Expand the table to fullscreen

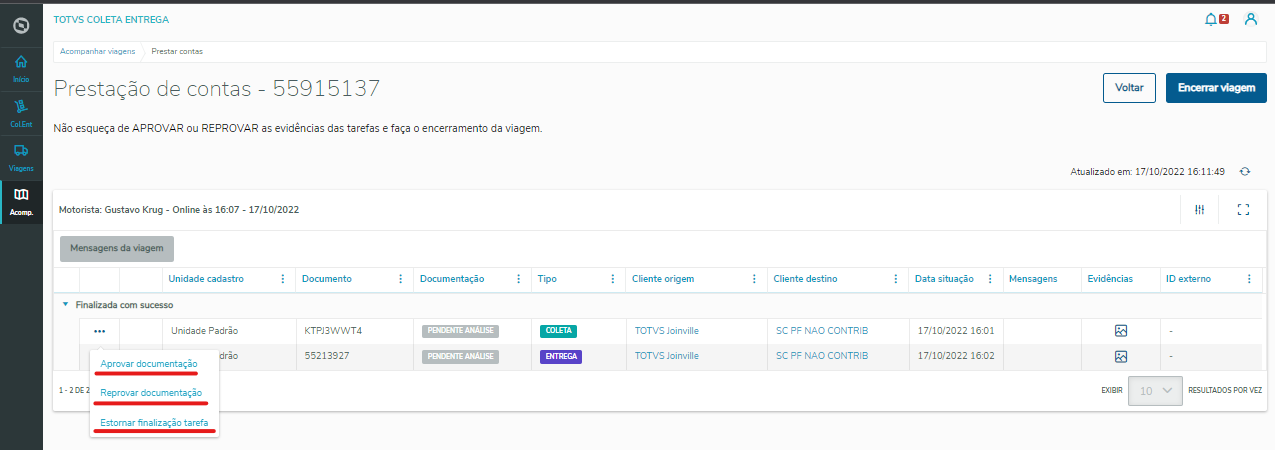tap(1244, 210)
